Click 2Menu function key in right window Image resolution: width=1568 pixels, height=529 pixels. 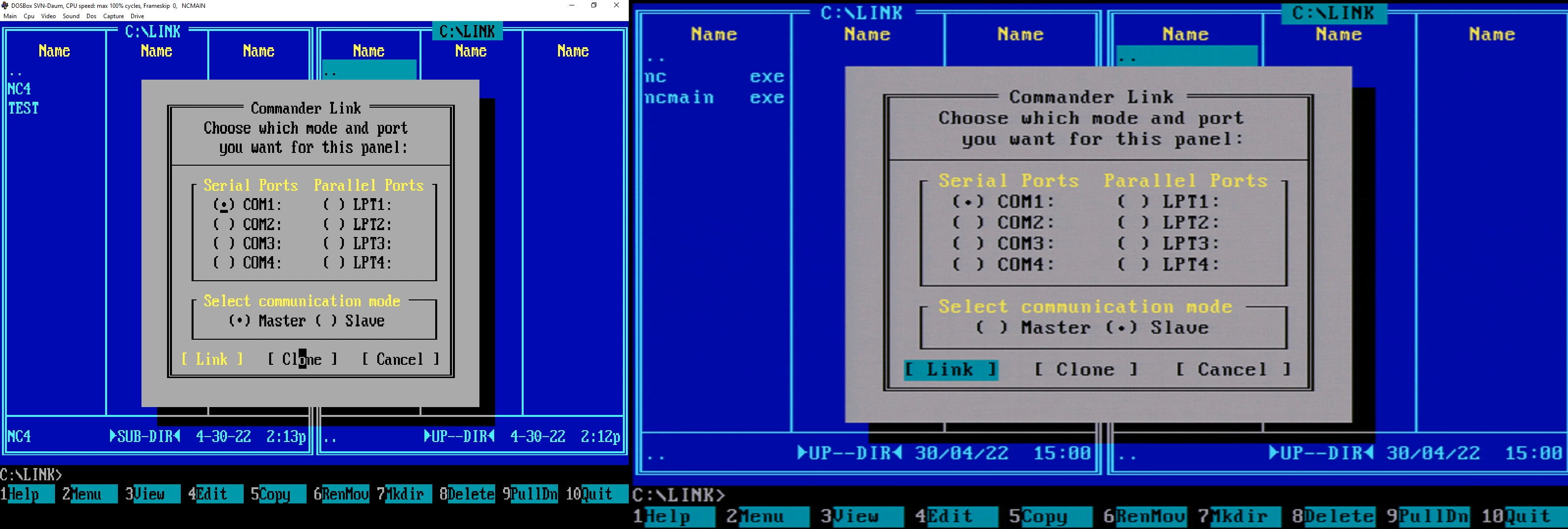[x=767, y=517]
